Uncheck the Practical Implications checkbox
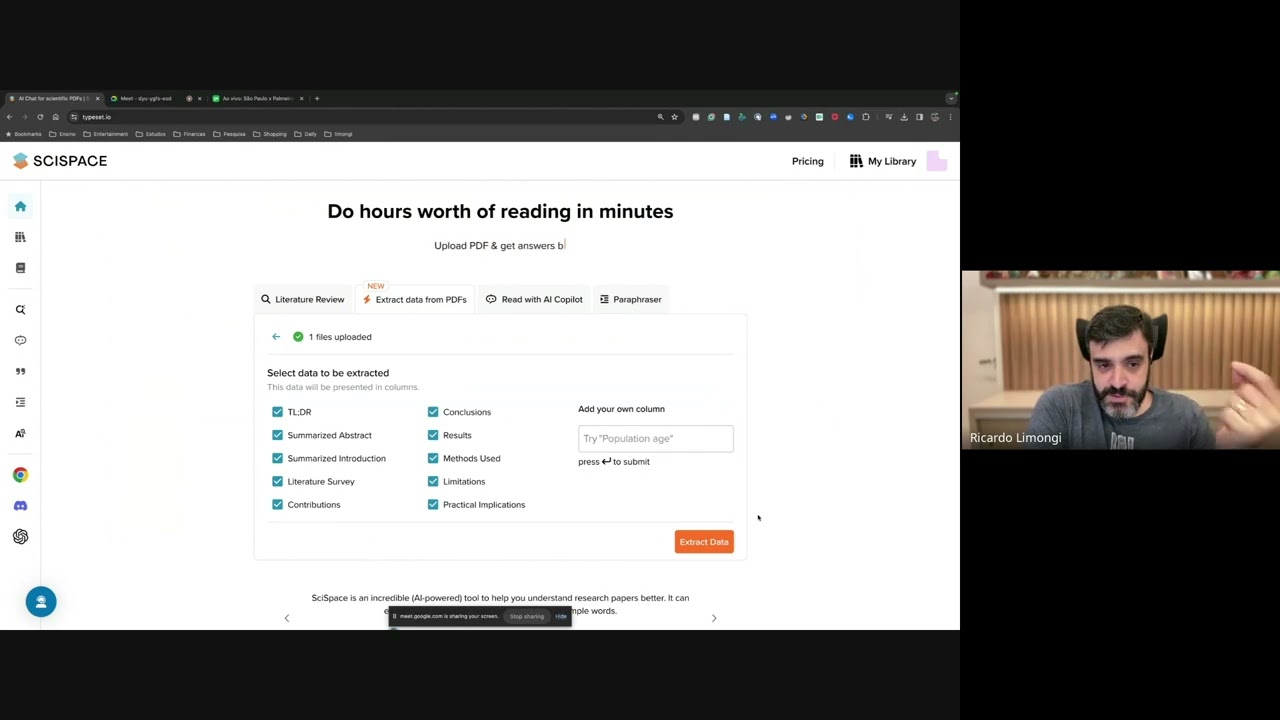The width and height of the screenshot is (1280, 720). [x=433, y=504]
